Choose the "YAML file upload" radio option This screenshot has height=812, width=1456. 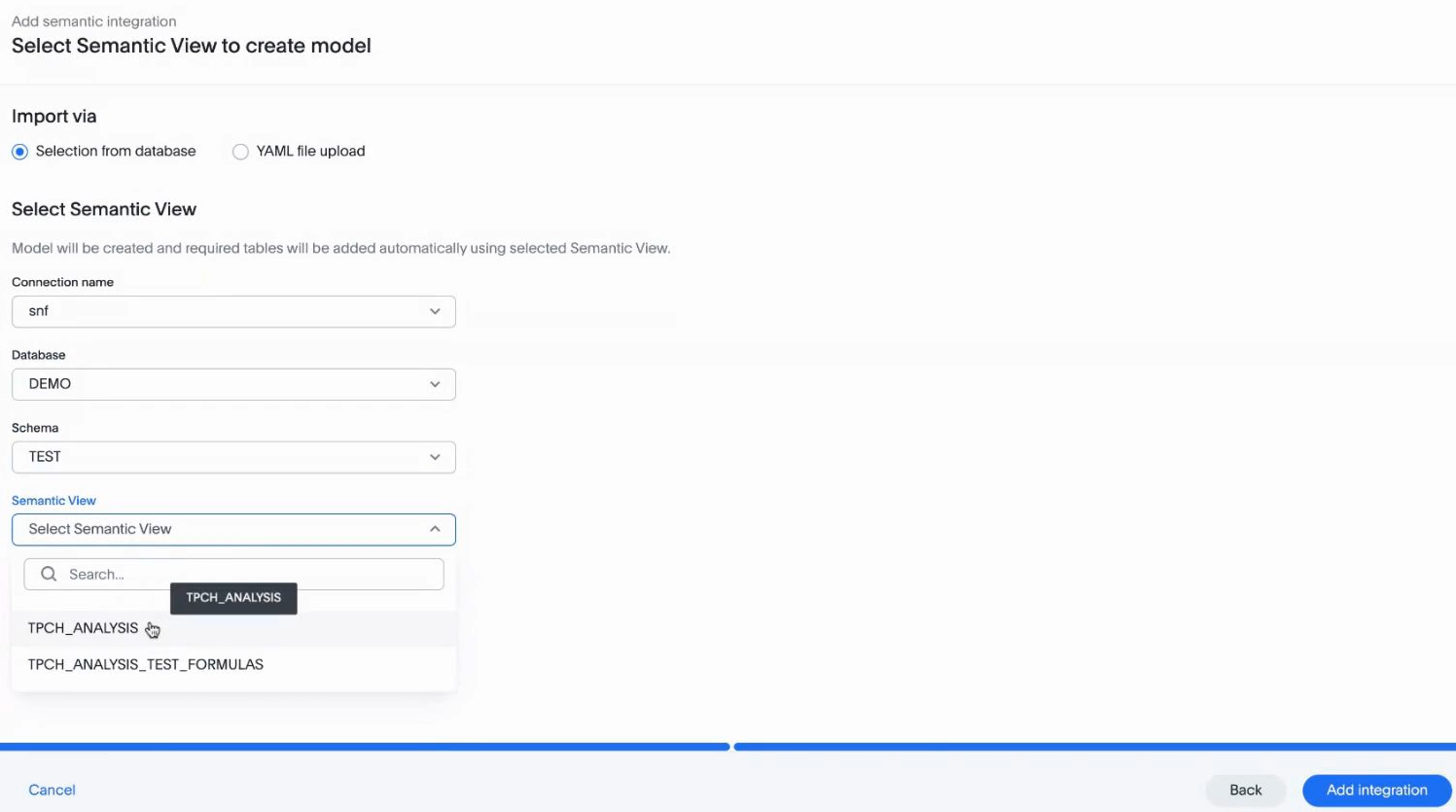(x=240, y=152)
